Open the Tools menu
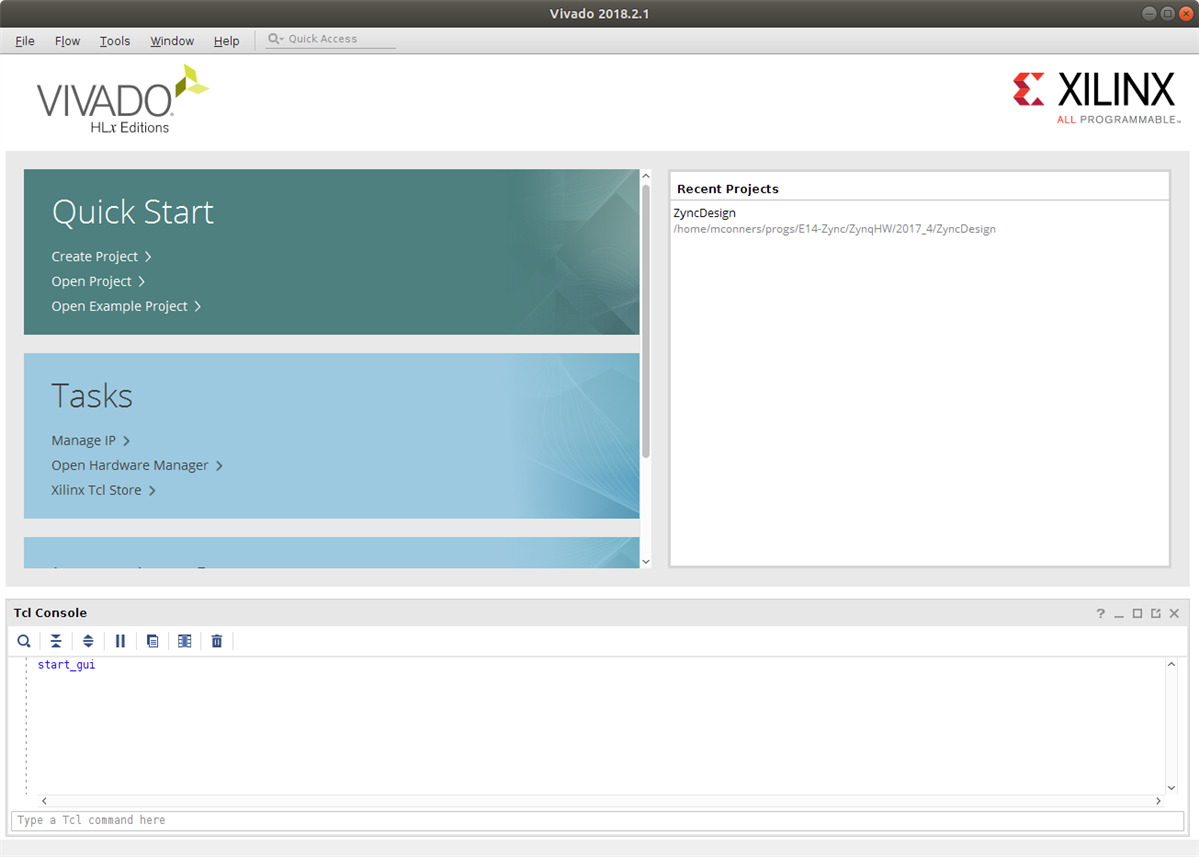Screen dimensions: 1199x857 pyautogui.click(x=115, y=41)
